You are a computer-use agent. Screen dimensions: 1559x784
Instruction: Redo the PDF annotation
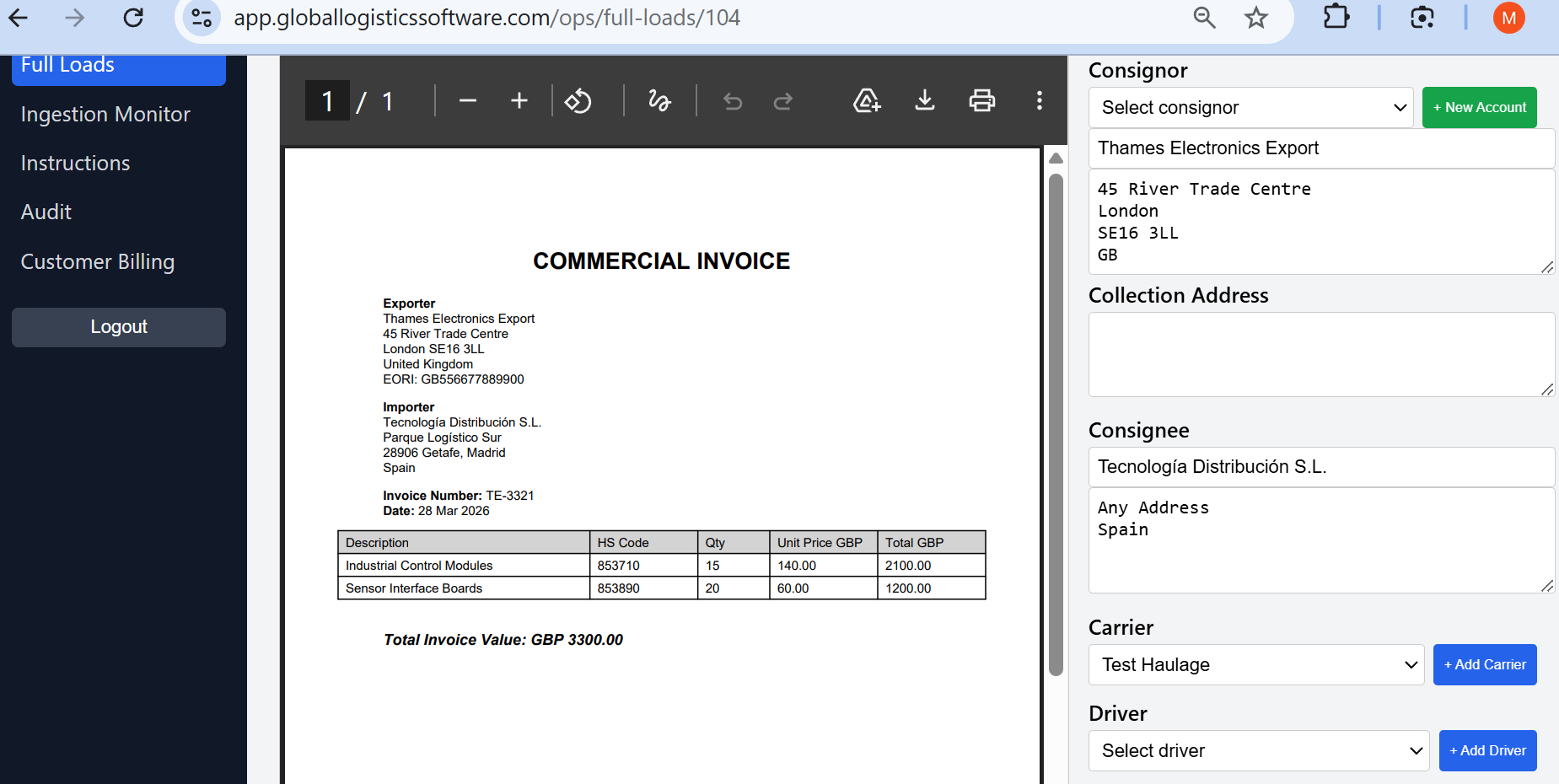click(x=783, y=101)
